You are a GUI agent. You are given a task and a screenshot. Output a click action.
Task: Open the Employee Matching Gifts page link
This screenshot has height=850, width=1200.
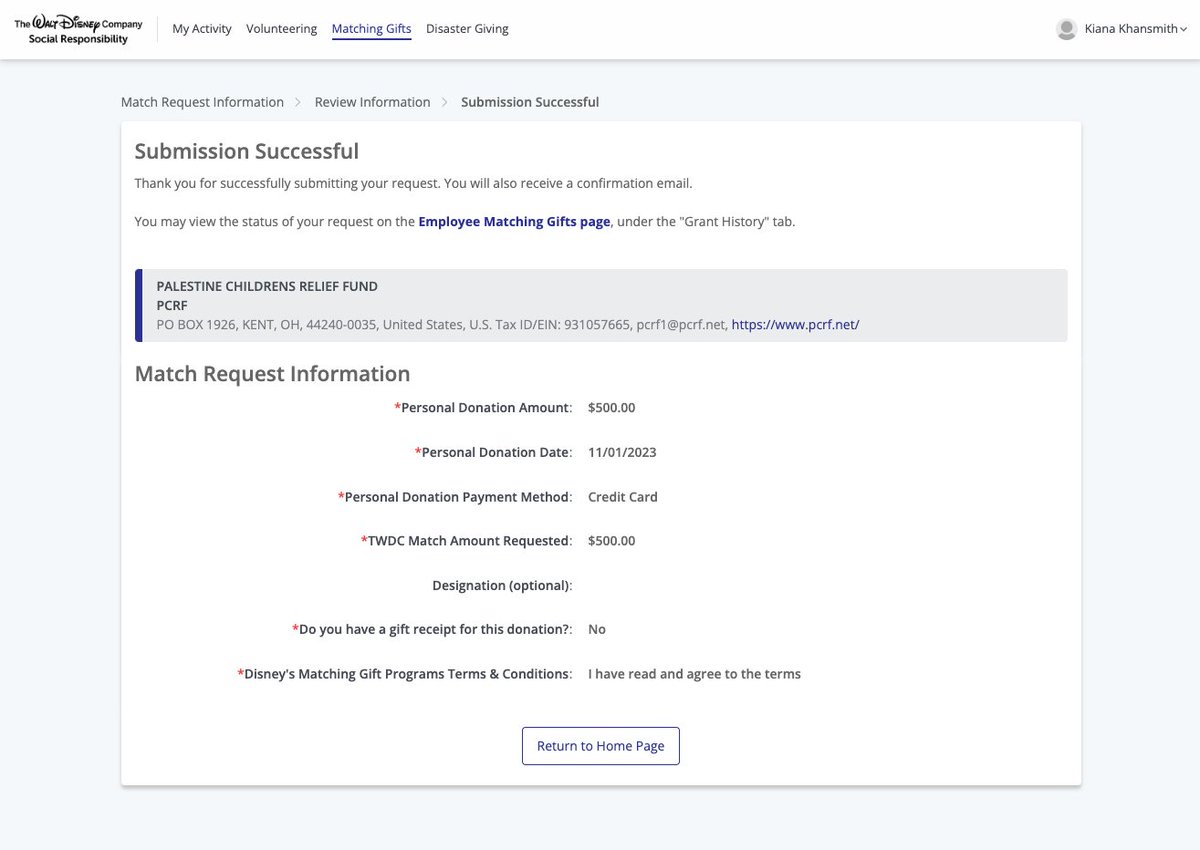(514, 222)
